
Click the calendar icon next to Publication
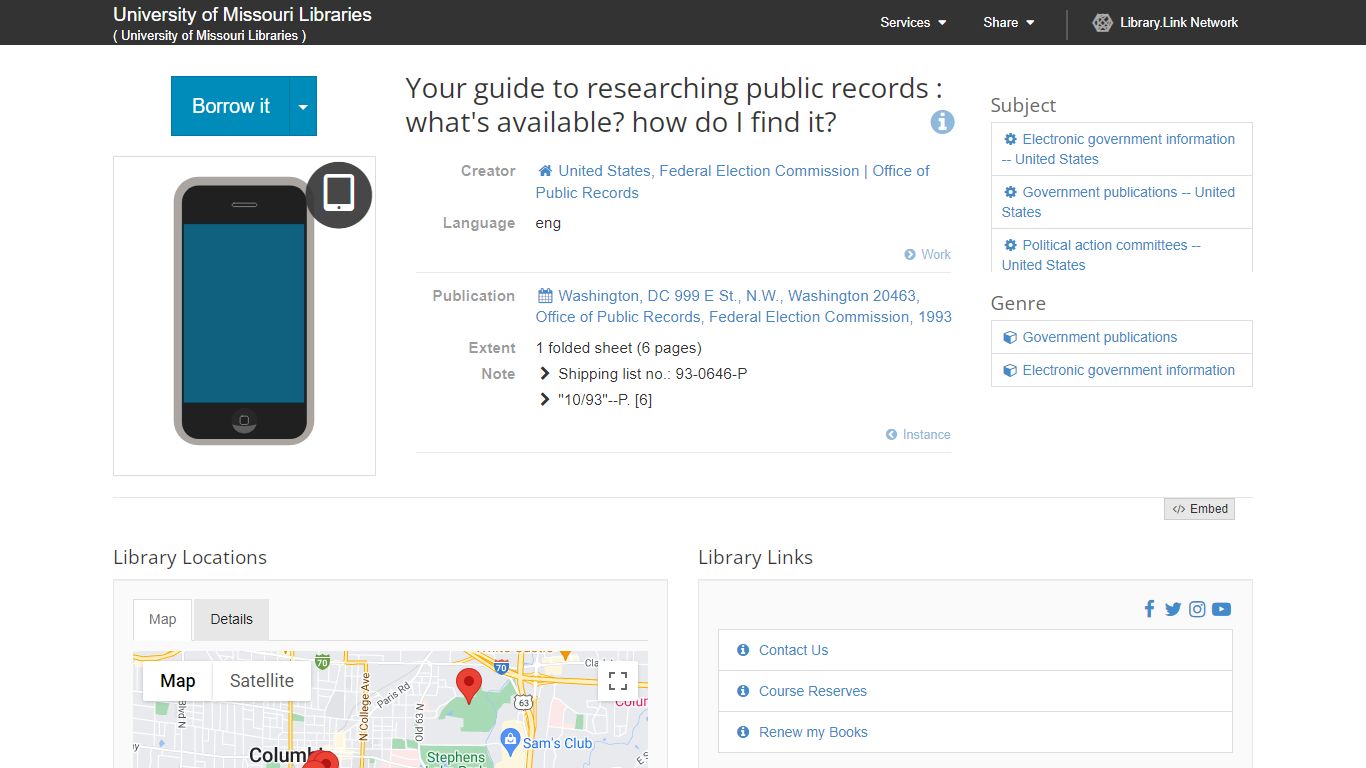pyautogui.click(x=545, y=296)
